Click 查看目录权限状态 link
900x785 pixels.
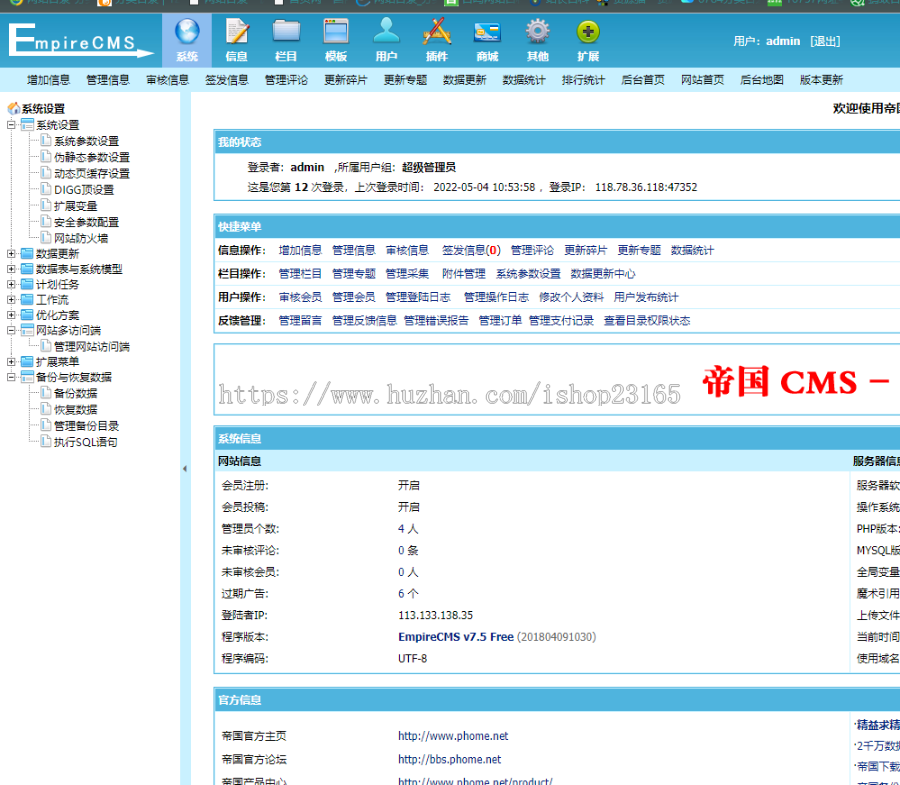[x=647, y=321]
